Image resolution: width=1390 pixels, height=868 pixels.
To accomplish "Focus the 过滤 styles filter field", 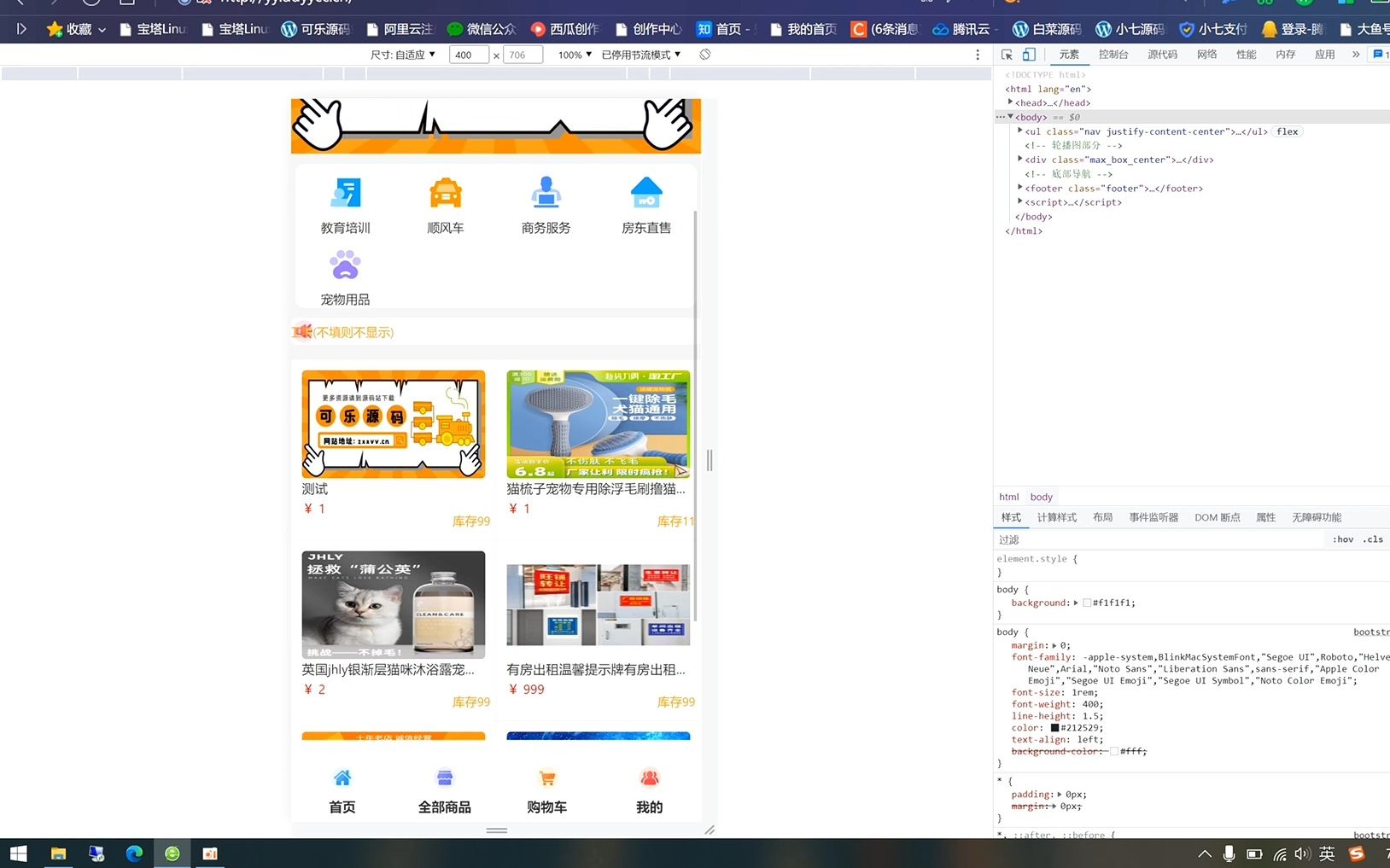I will pos(1161,539).
